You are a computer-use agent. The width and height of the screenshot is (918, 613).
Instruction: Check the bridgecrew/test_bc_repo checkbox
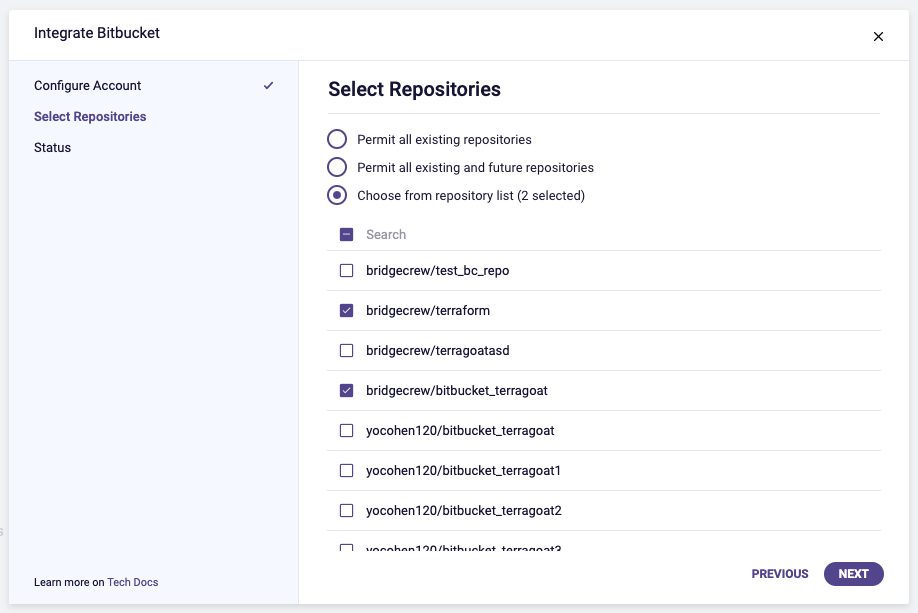pos(347,270)
